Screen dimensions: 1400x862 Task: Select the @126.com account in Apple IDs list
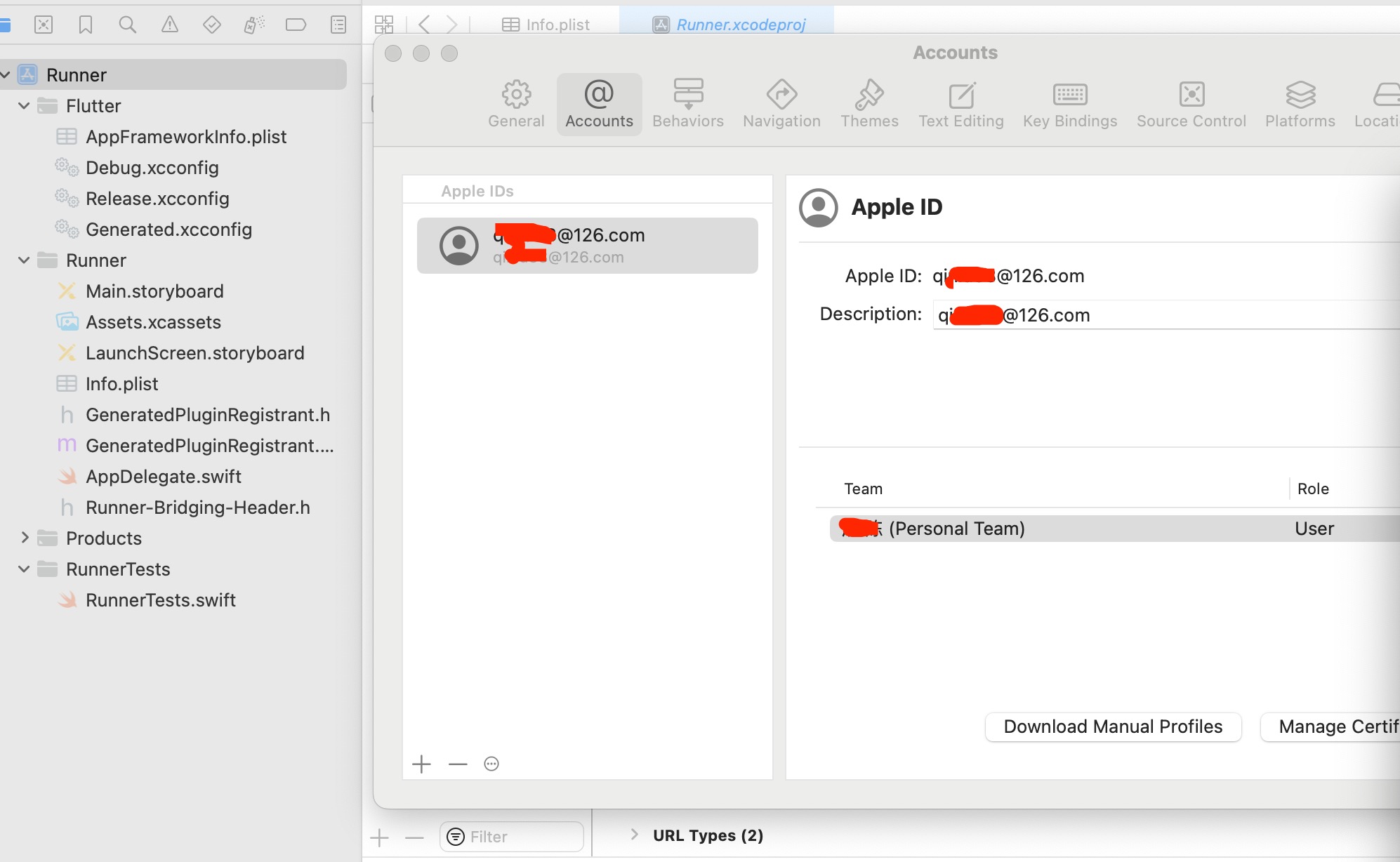point(588,246)
